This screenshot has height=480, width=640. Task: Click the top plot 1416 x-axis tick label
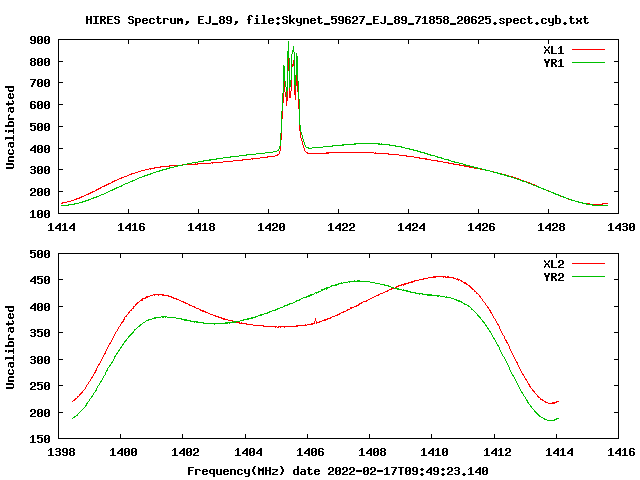click(131, 227)
